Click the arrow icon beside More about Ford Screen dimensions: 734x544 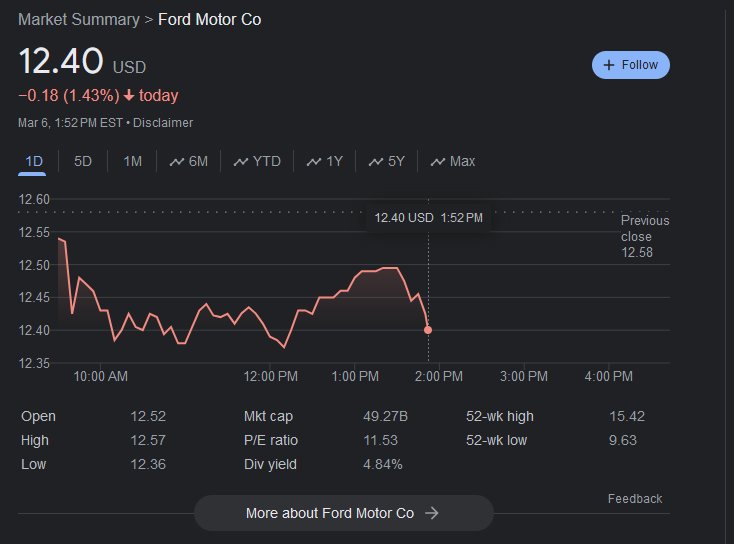(x=432, y=513)
